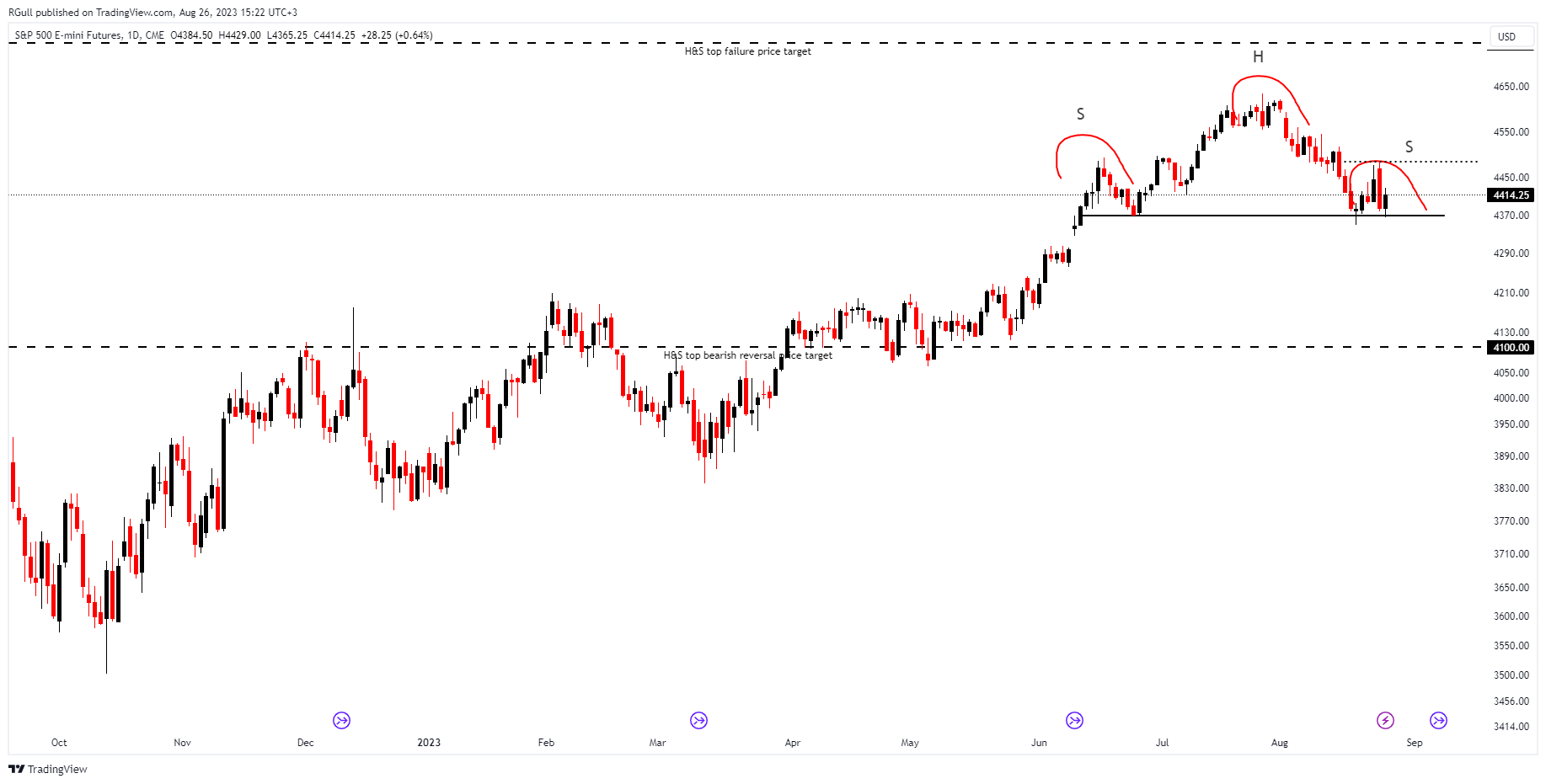Click the TradingView logo at bottom

pyautogui.click(x=48, y=769)
